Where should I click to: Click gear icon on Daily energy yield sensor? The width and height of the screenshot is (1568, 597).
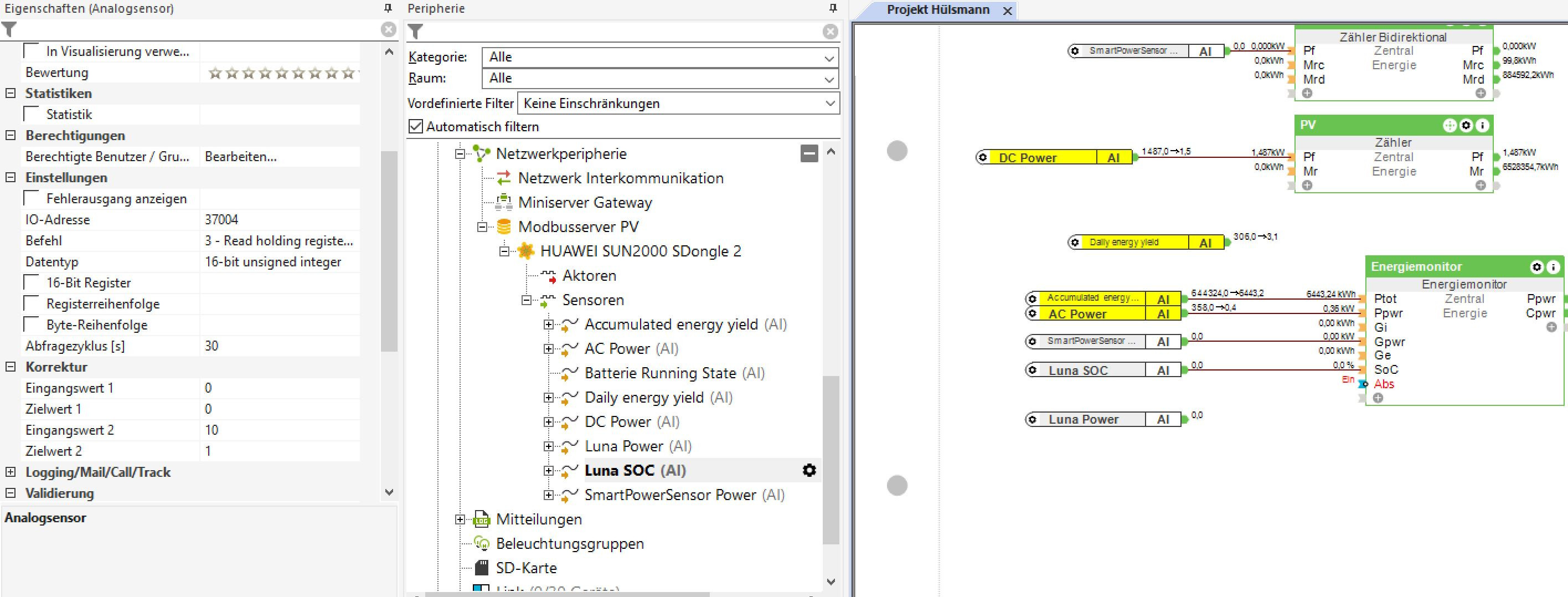pos(1075,242)
